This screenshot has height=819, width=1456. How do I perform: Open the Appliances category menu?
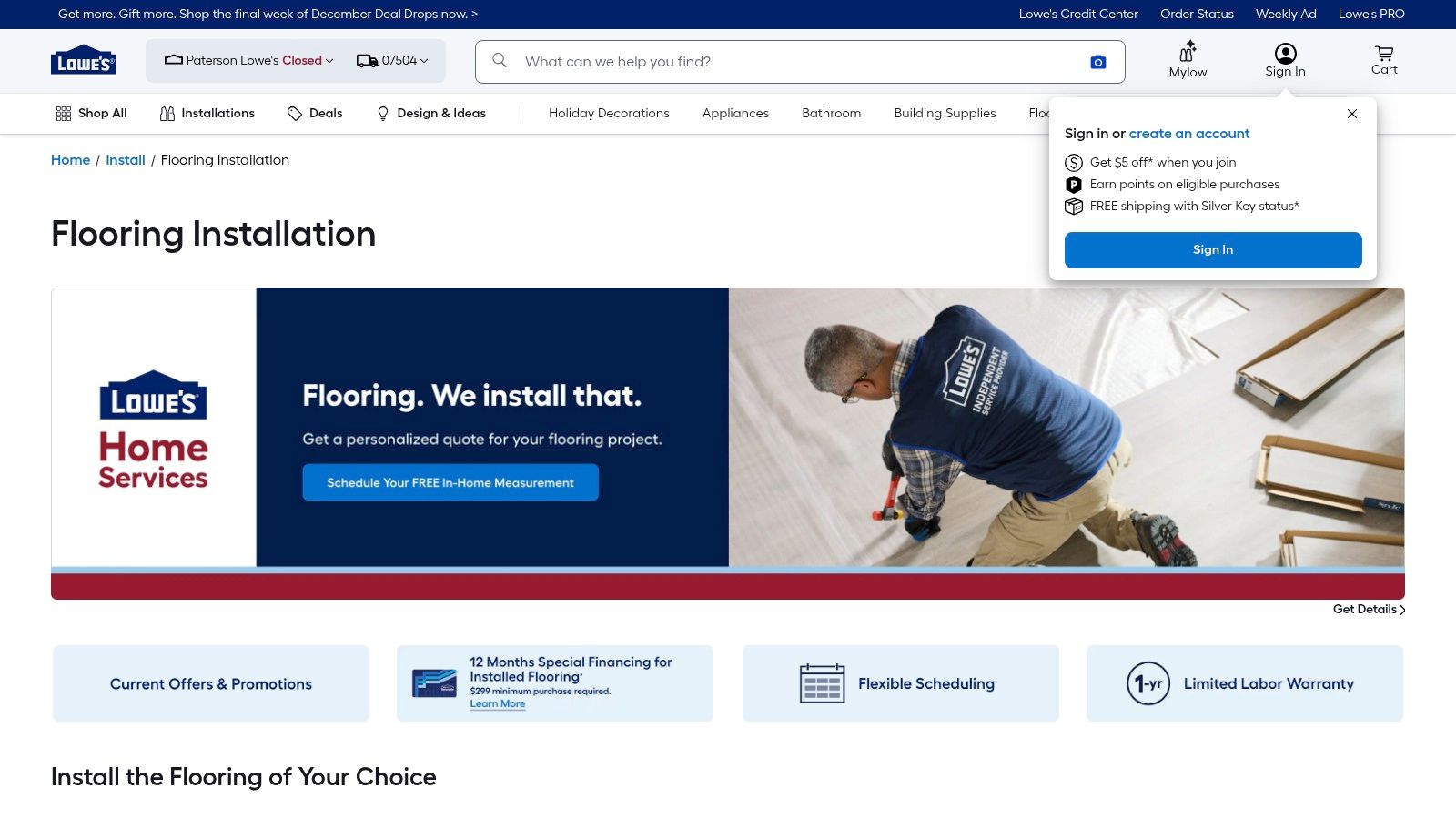point(734,113)
